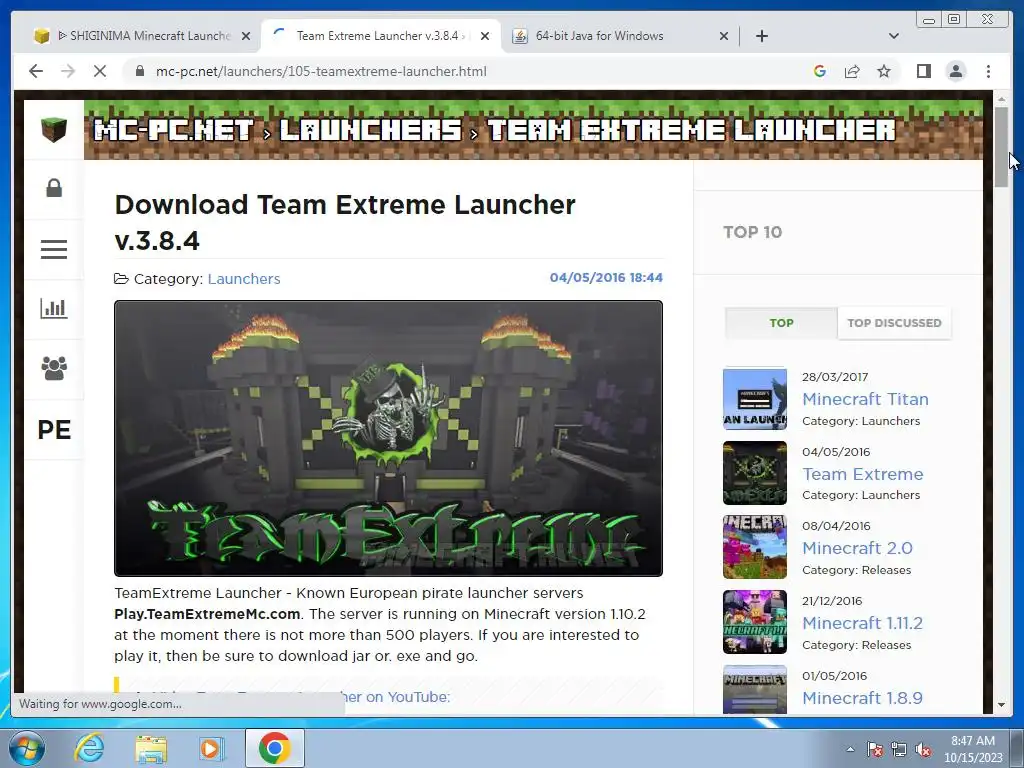The image size is (1024, 768).
Task: Select the Team Extreme Launcher v.3.8.4 tab
Action: point(381,36)
